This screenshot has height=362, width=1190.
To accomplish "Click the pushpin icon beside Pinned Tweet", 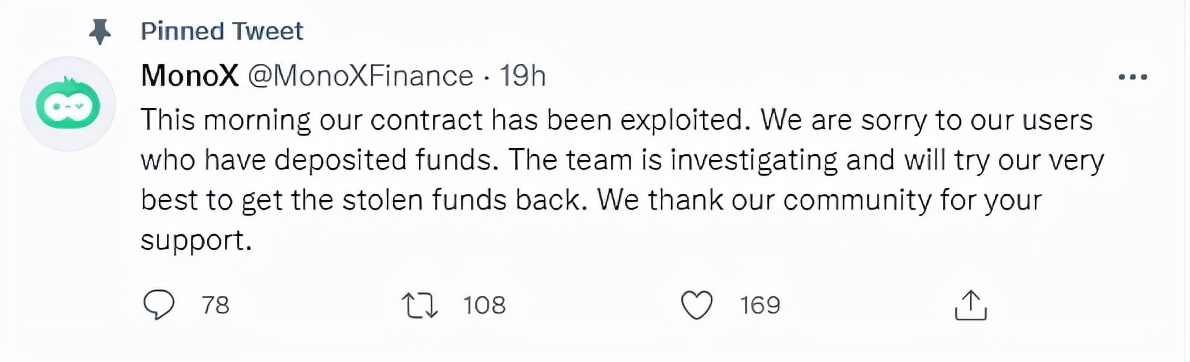I will [x=101, y=31].
